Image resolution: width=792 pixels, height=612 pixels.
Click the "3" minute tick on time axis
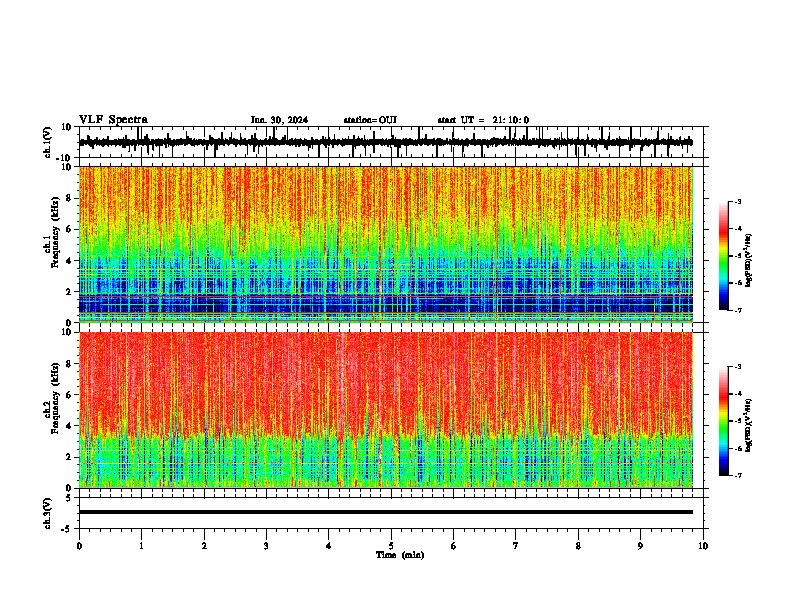(266, 546)
